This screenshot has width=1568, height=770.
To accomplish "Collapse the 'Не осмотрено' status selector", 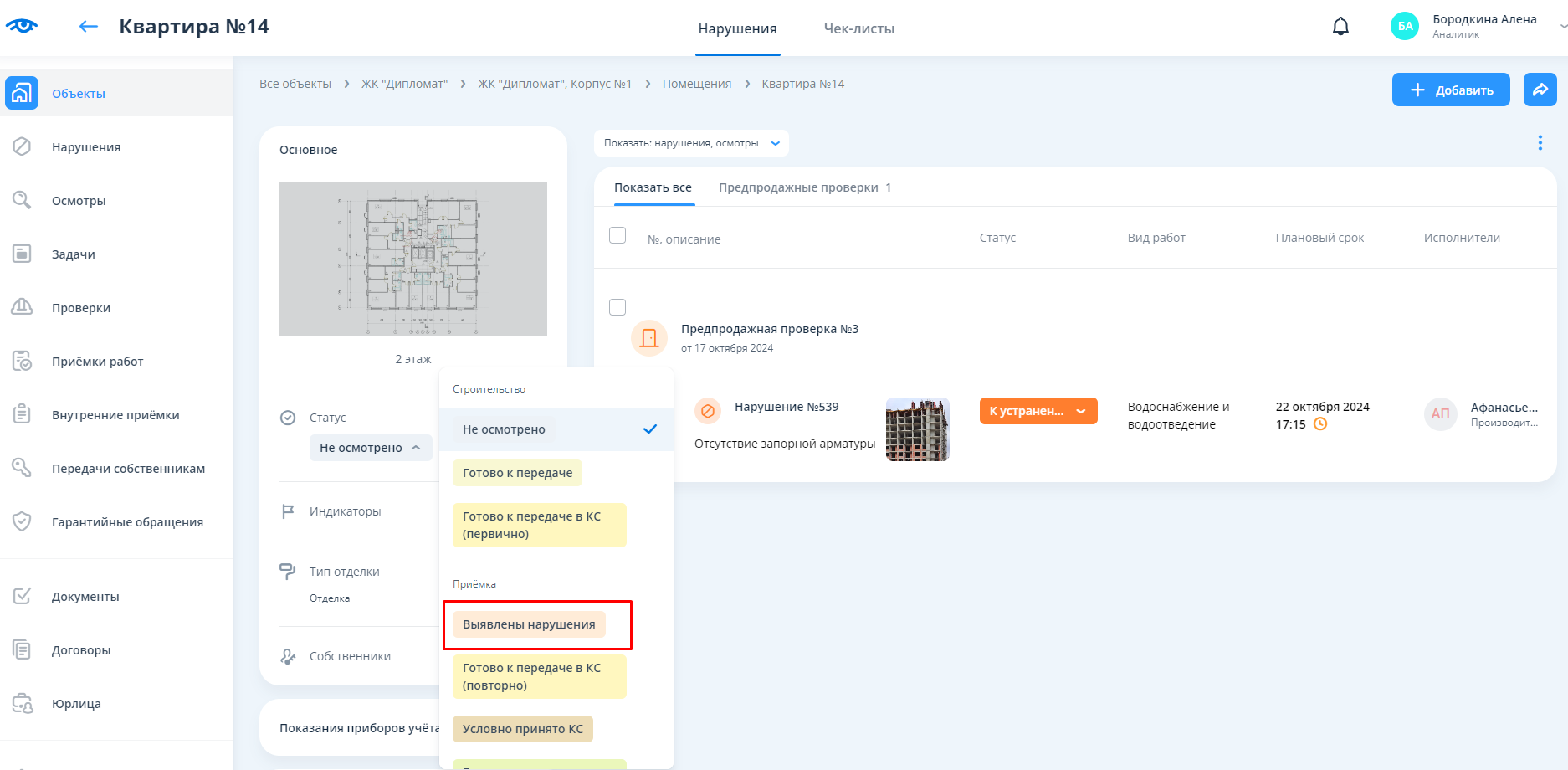I will pyautogui.click(x=370, y=448).
